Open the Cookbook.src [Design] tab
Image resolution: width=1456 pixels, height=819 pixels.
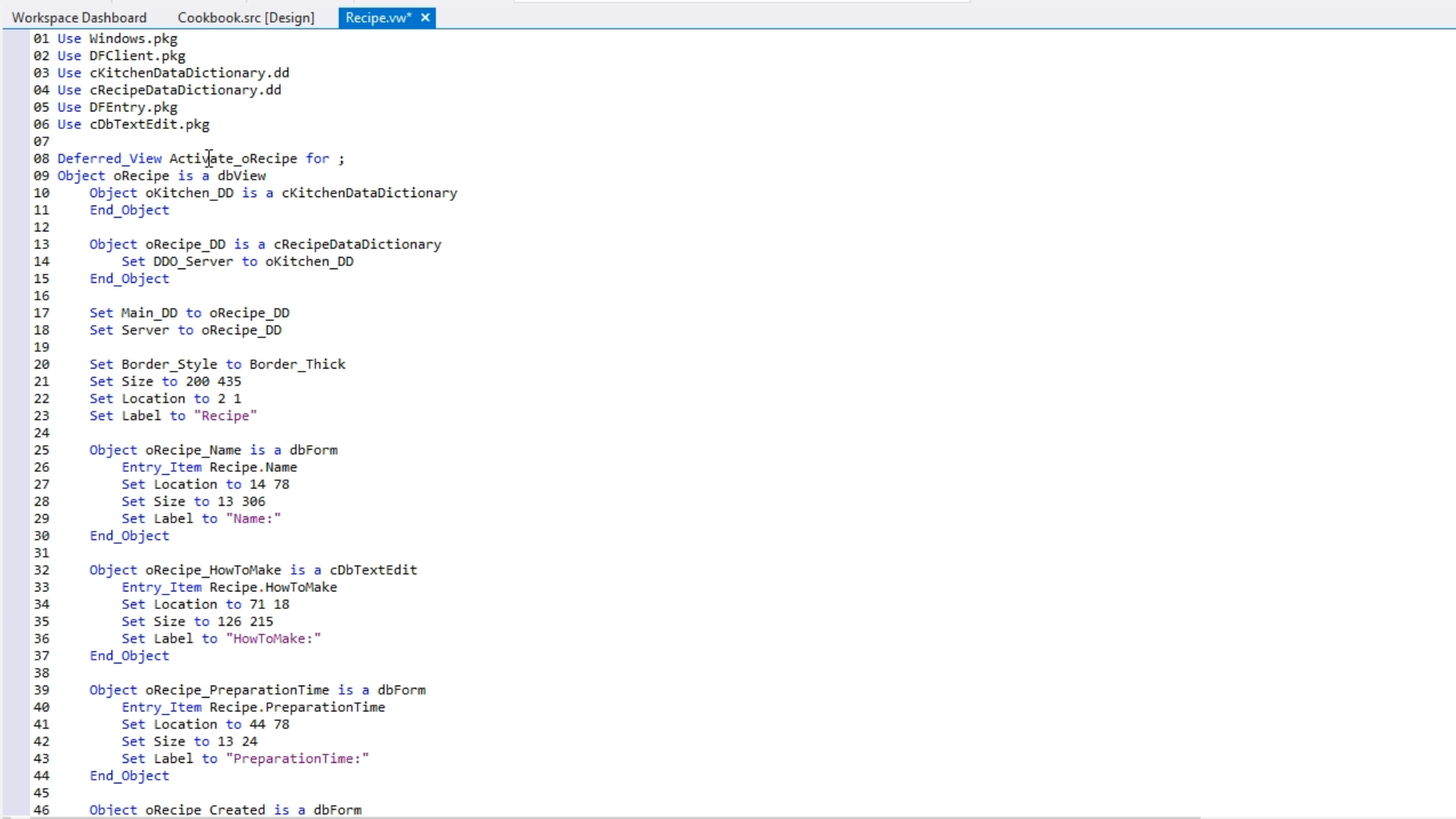(x=246, y=17)
